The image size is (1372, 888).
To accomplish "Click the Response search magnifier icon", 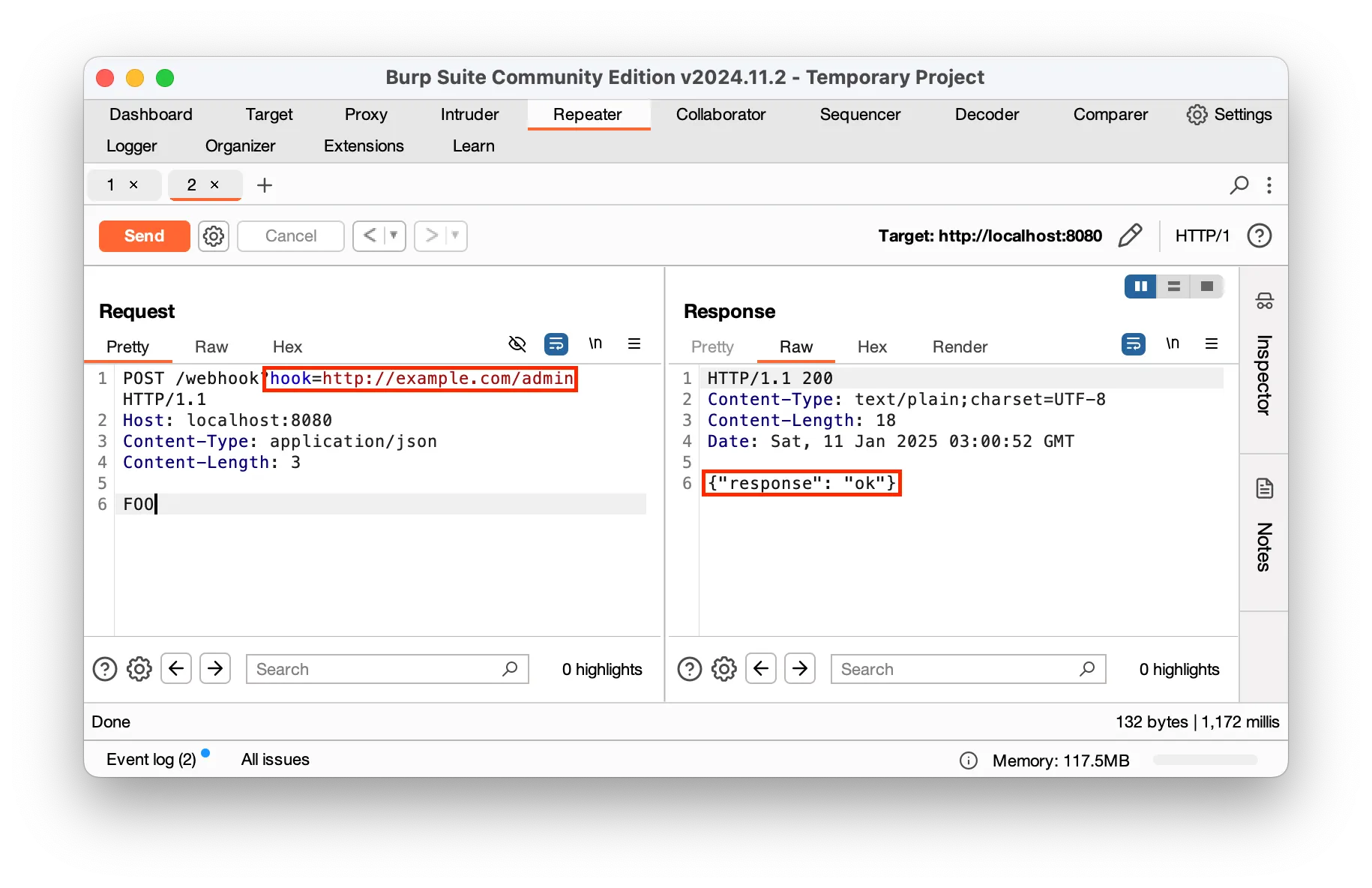I will (x=1087, y=668).
